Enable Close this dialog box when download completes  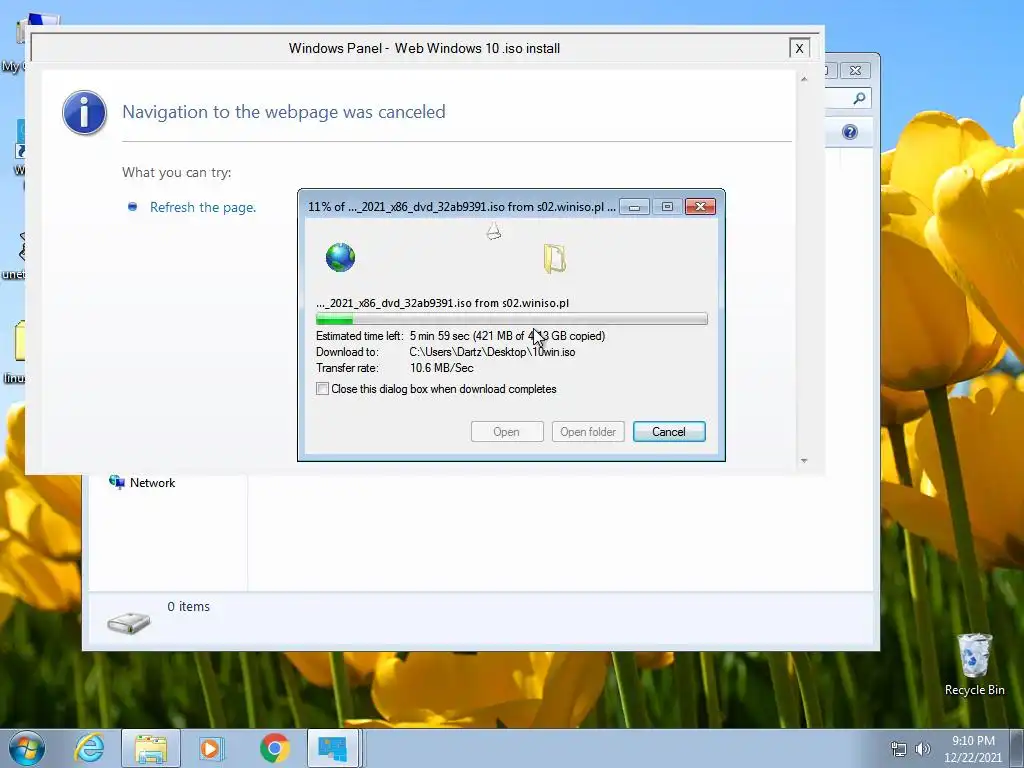pyautogui.click(x=323, y=389)
